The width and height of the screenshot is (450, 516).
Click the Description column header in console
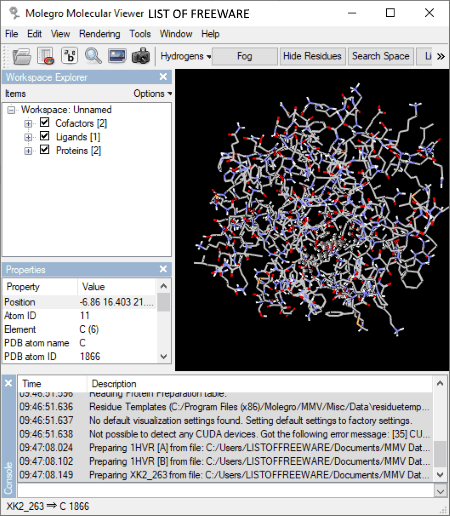(x=260, y=384)
